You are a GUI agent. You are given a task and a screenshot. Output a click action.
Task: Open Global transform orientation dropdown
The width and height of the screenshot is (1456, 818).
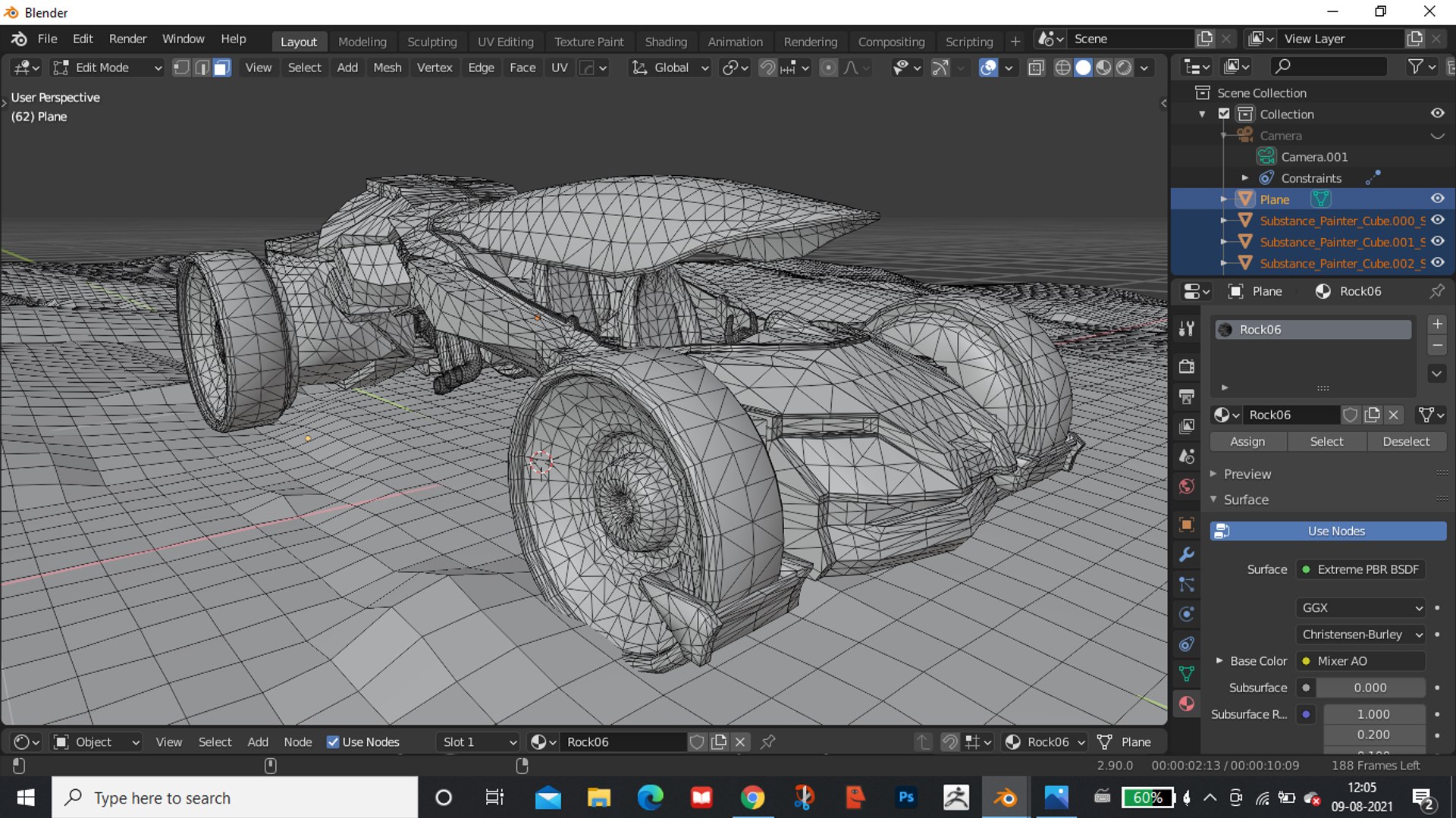click(x=671, y=67)
